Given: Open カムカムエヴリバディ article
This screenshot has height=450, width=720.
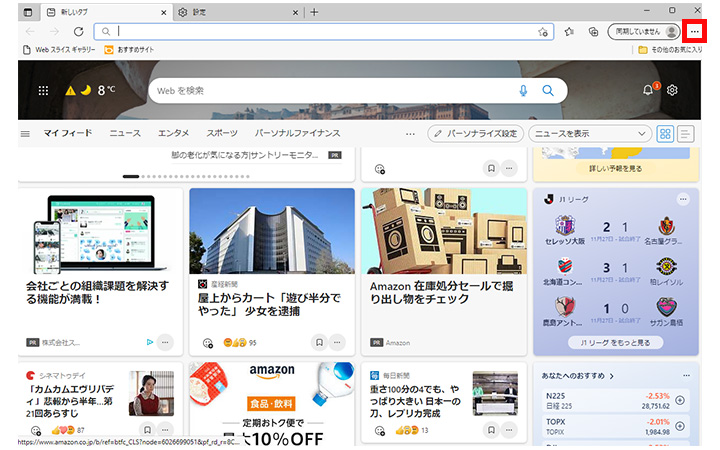Looking at the screenshot, I should pyautogui.click(x=70, y=401).
